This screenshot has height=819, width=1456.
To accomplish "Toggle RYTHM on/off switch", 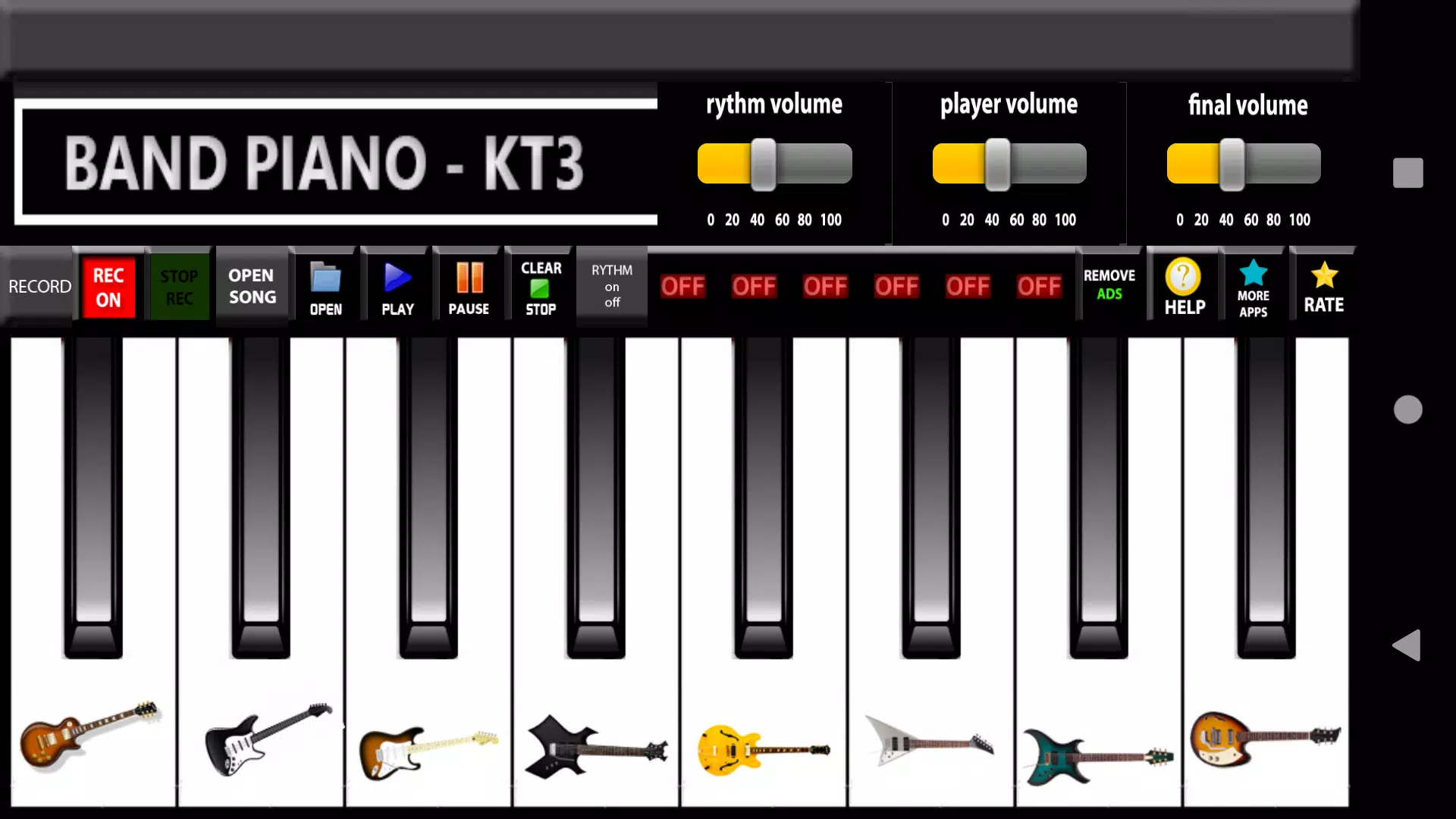I will [611, 287].
